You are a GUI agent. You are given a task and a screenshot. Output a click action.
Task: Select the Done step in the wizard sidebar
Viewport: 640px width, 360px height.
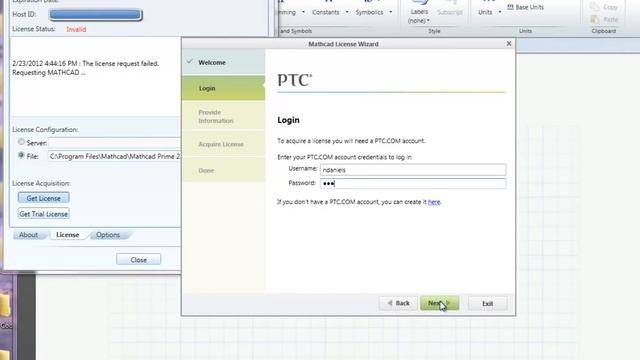tap(223, 171)
